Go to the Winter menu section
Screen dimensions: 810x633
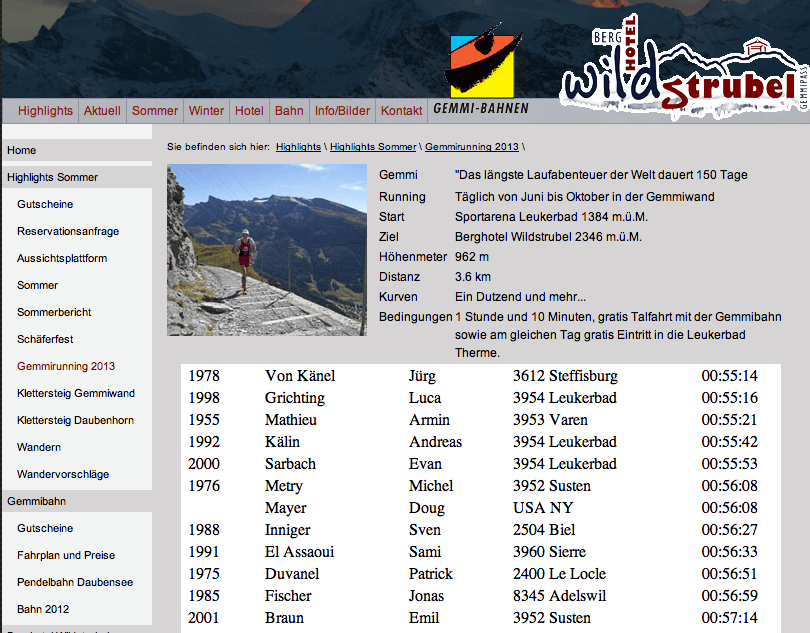(206, 111)
